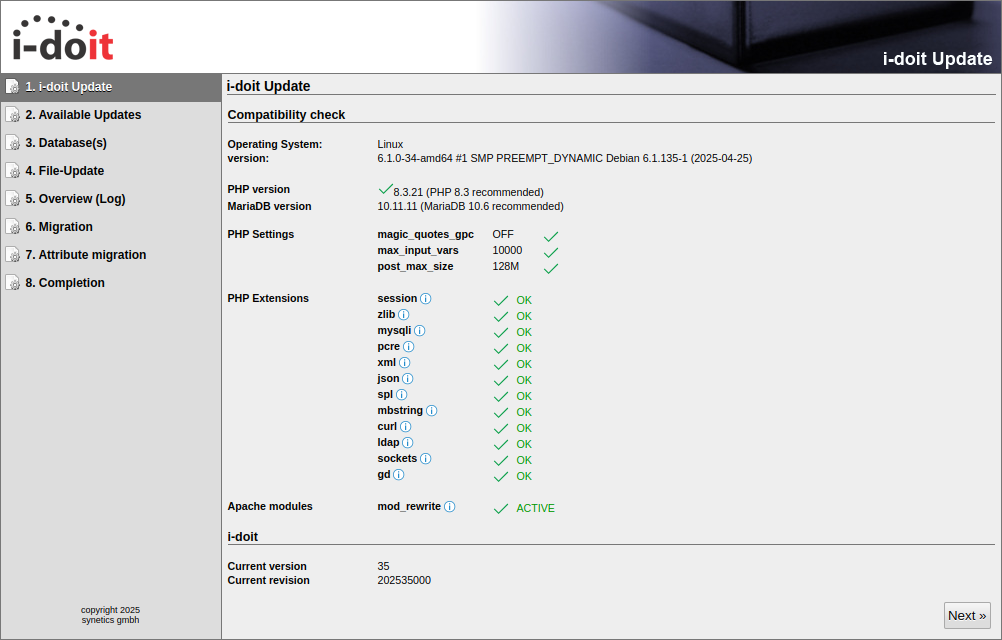The width and height of the screenshot is (1002, 640).
Task: Click the i-doit logo
Action: click(63, 39)
